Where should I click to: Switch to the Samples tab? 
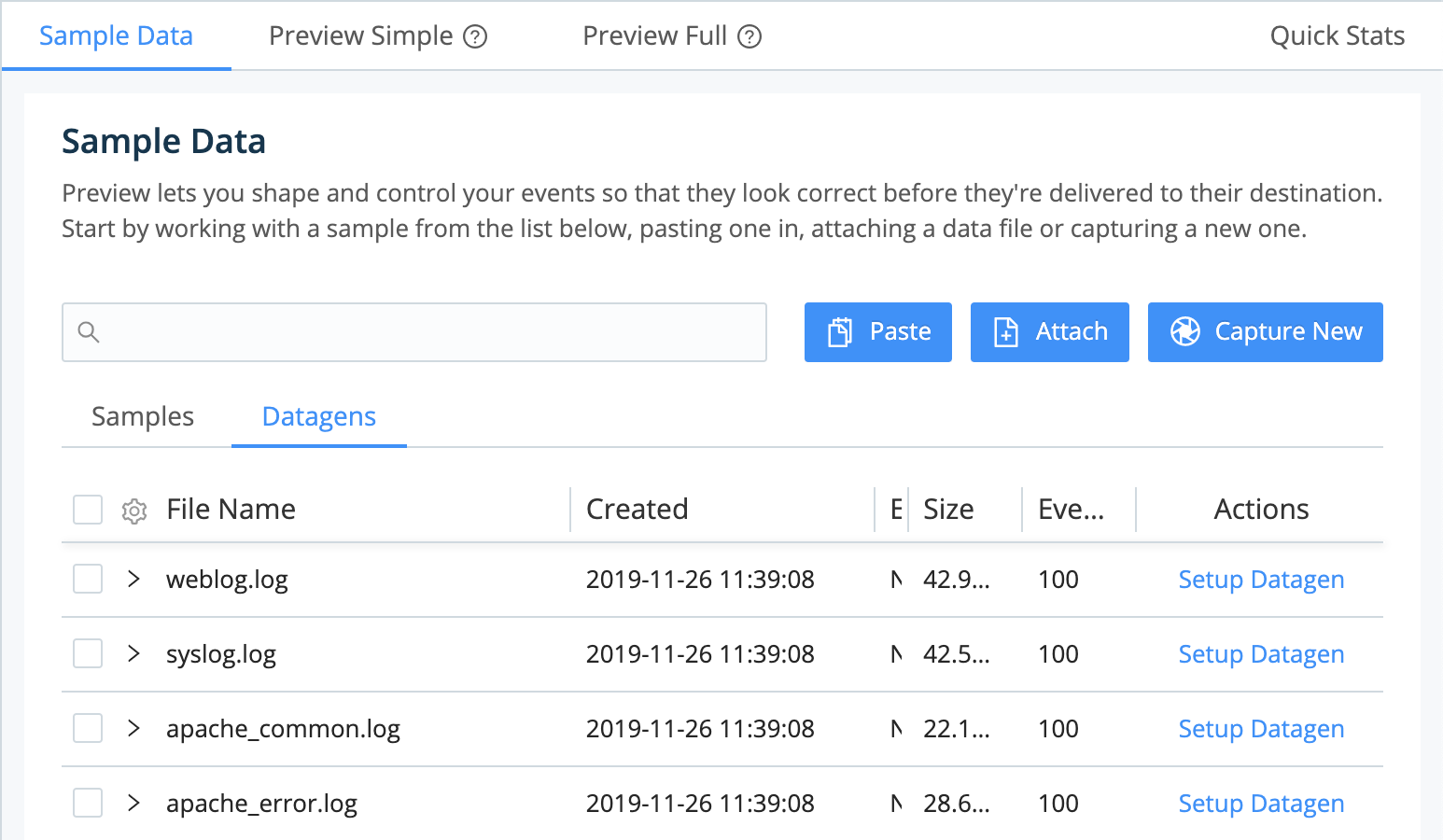click(x=142, y=416)
